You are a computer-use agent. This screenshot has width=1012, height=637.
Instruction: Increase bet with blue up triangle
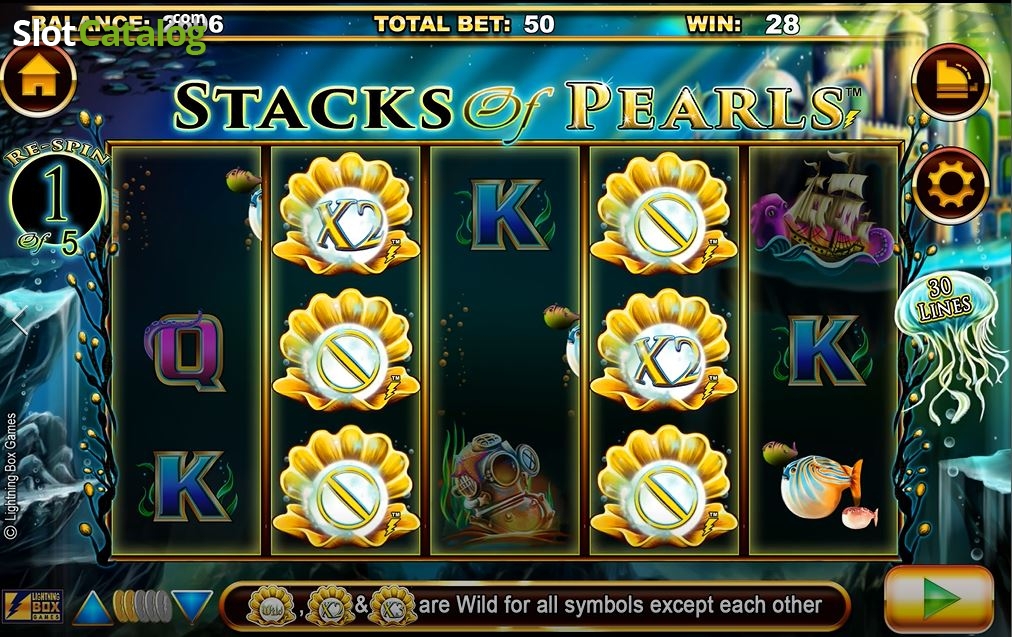tap(93, 608)
